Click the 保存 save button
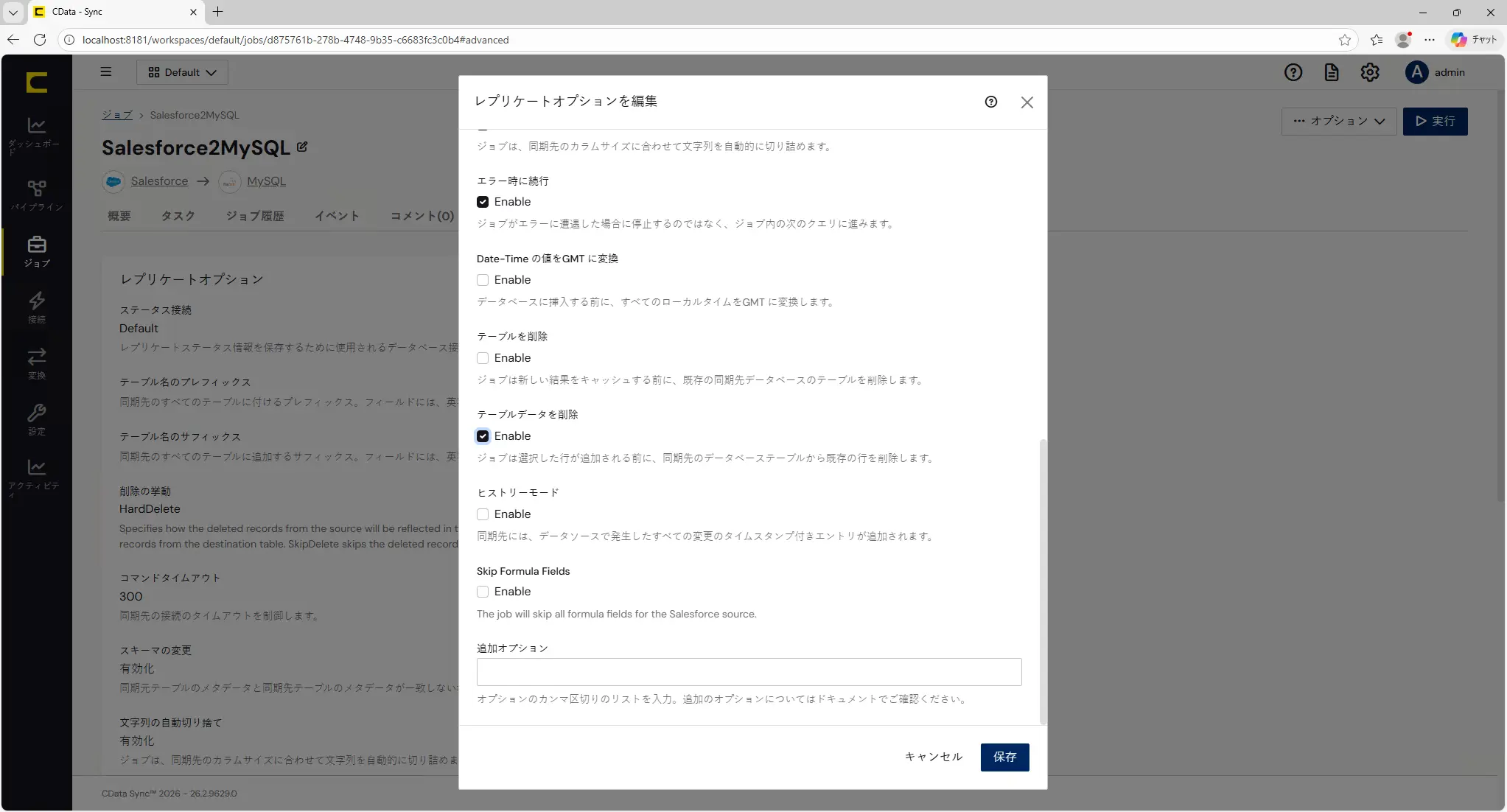Image resolution: width=1507 pixels, height=812 pixels. [x=1004, y=757]
